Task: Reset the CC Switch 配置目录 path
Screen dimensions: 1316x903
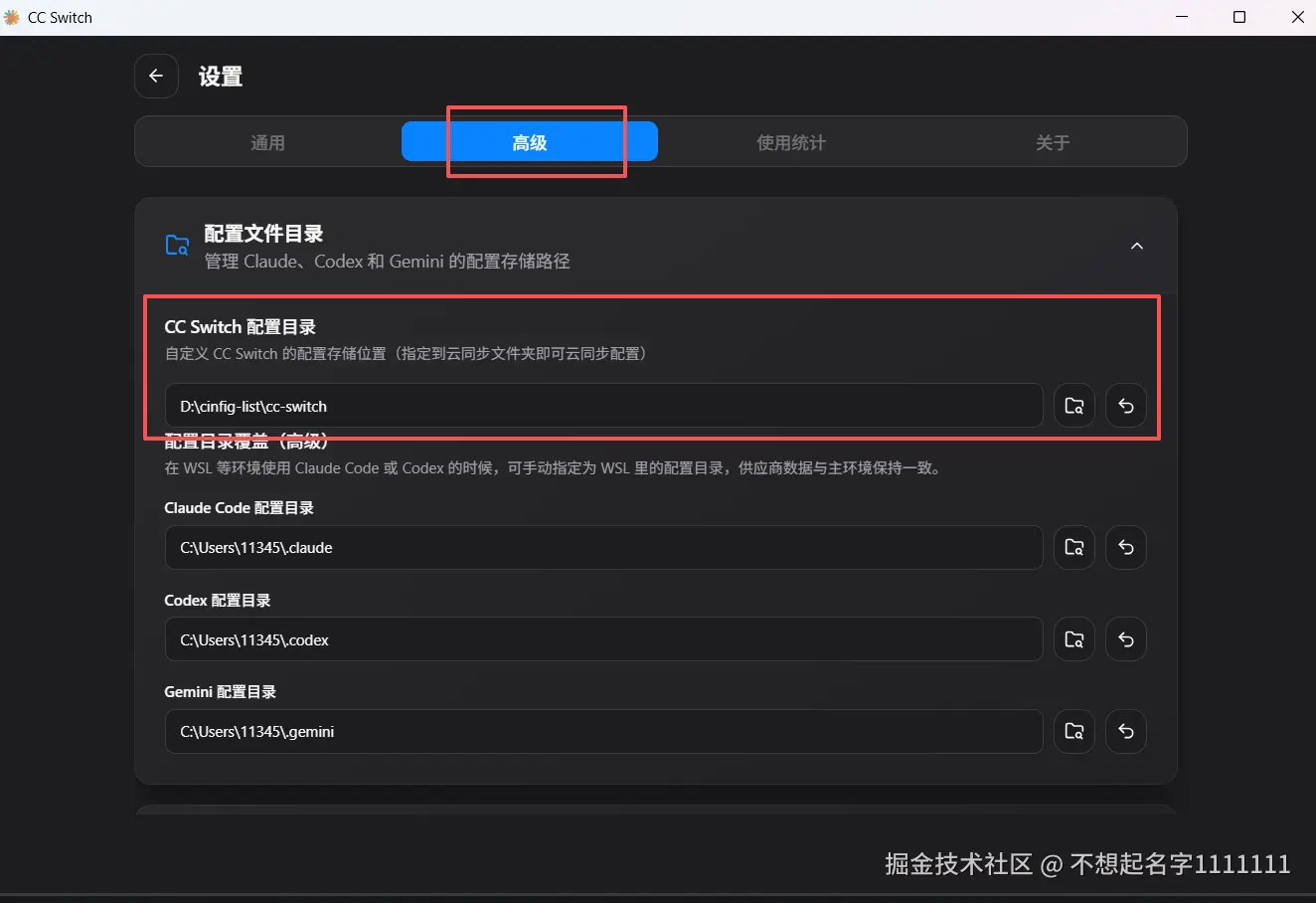Action: click(1126, 406)
